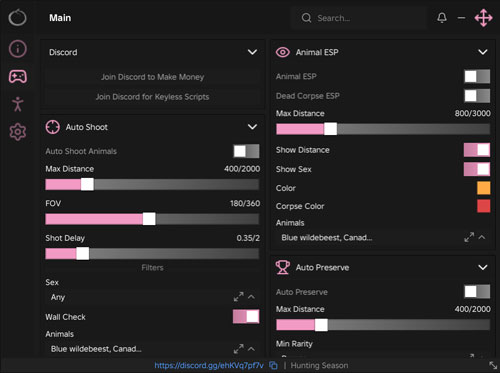Image resolution: width=500 pixels, height=373 pixels.
Task: Copy the Discord link with copy icon
Action: (x=273, y=365)
